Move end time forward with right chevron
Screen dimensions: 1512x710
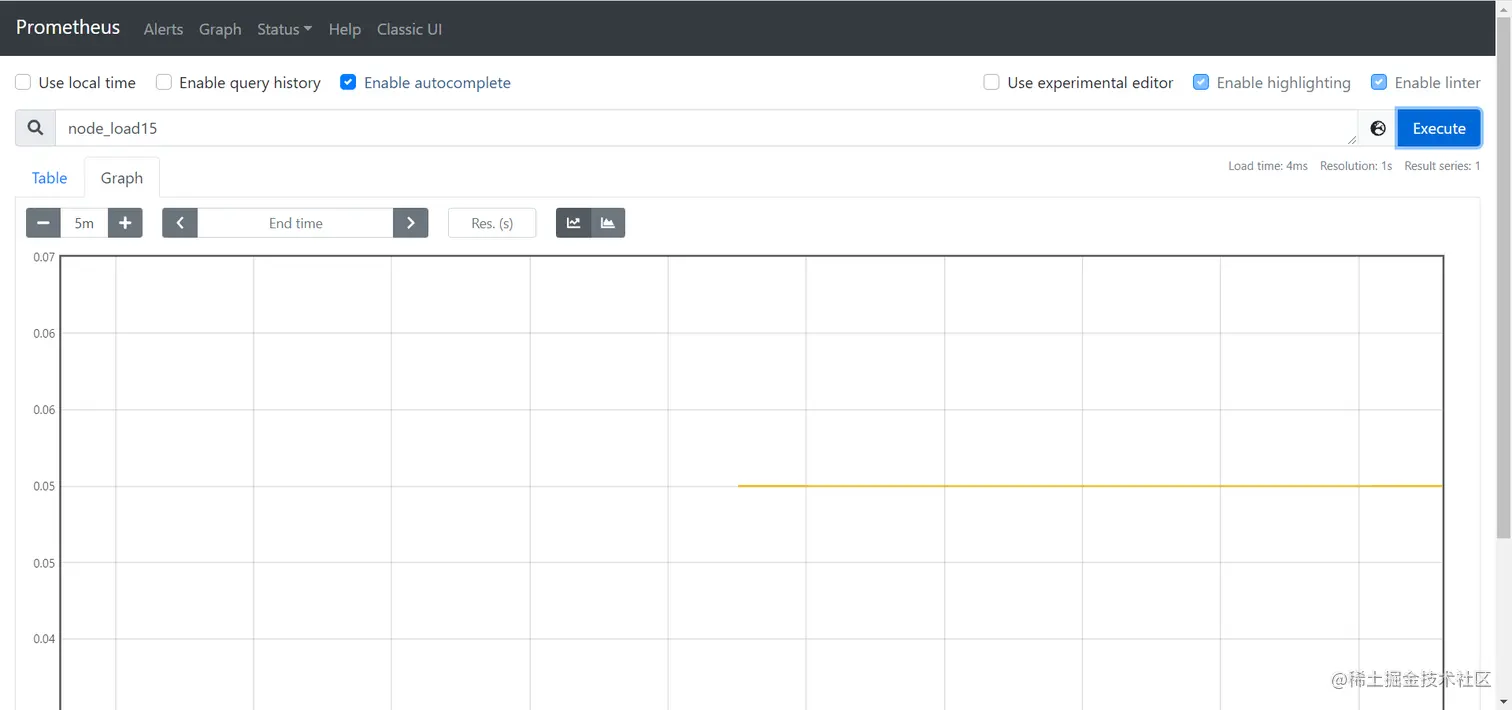[411, 223]
